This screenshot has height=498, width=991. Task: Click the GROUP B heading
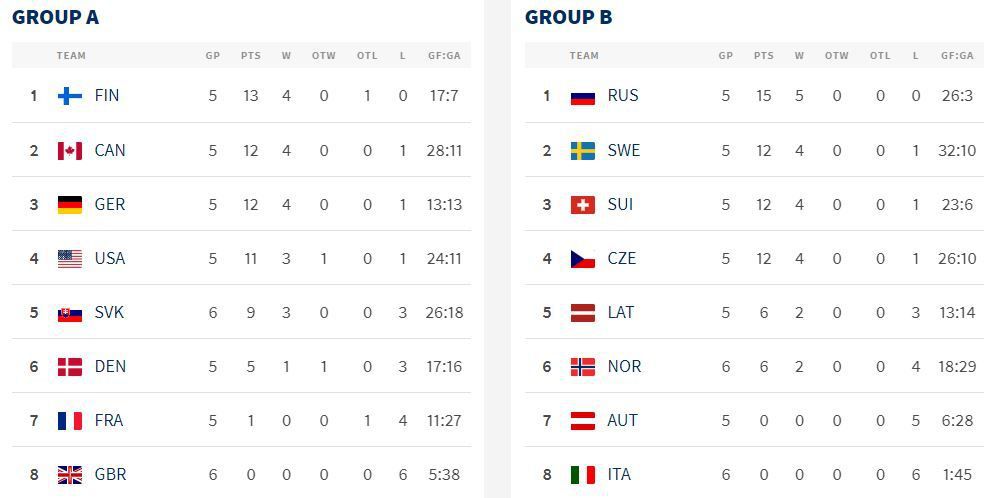(x=568, y=17)
